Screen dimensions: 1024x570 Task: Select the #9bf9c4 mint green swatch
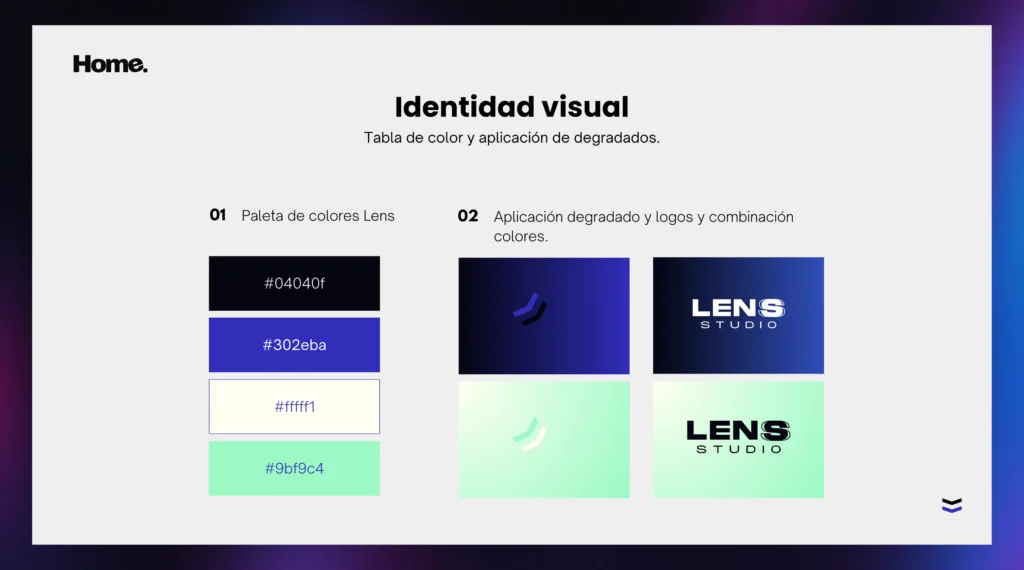click(294, 468)
